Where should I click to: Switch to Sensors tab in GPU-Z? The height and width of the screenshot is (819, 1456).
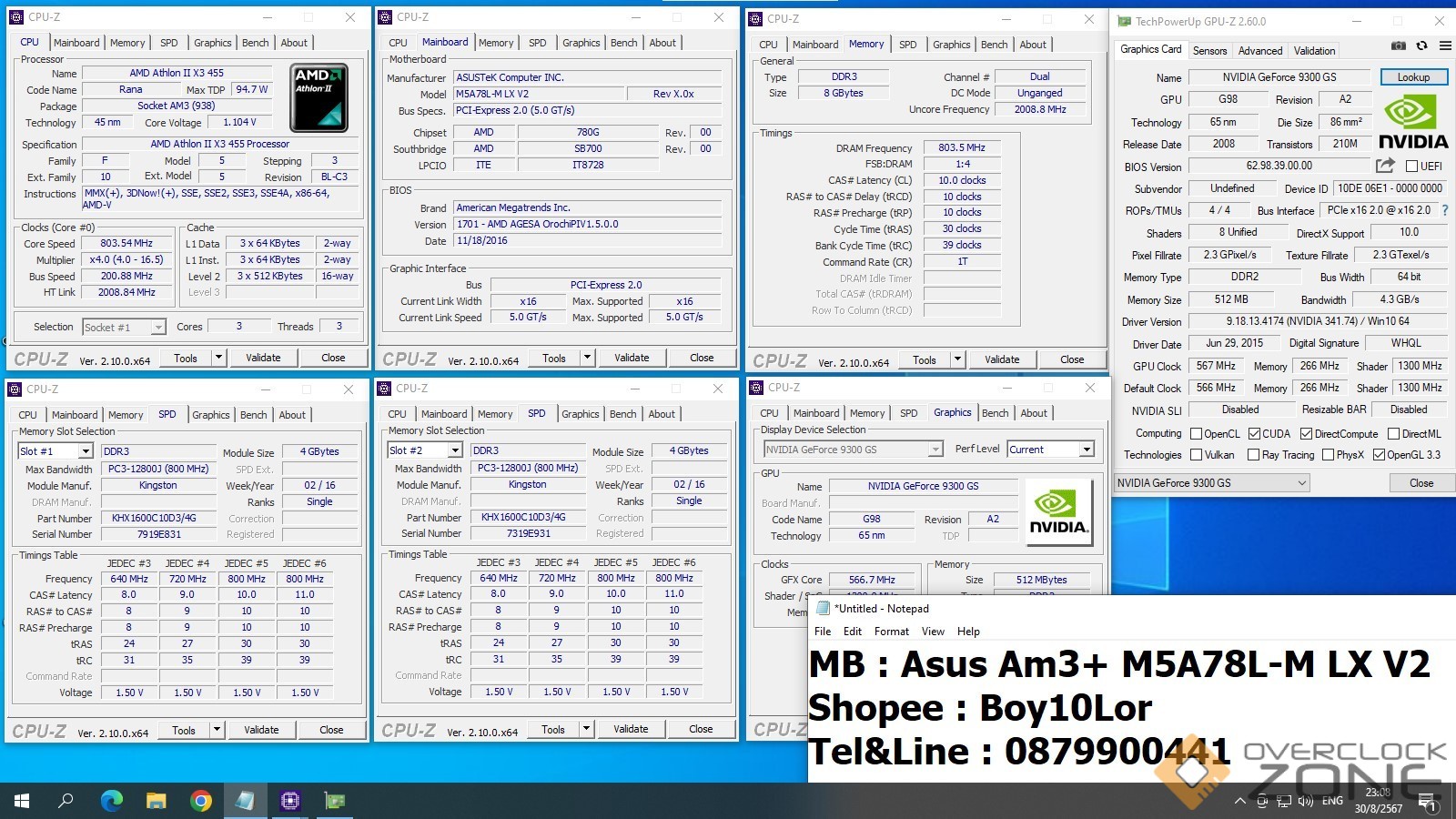(x=1209, y=51)
